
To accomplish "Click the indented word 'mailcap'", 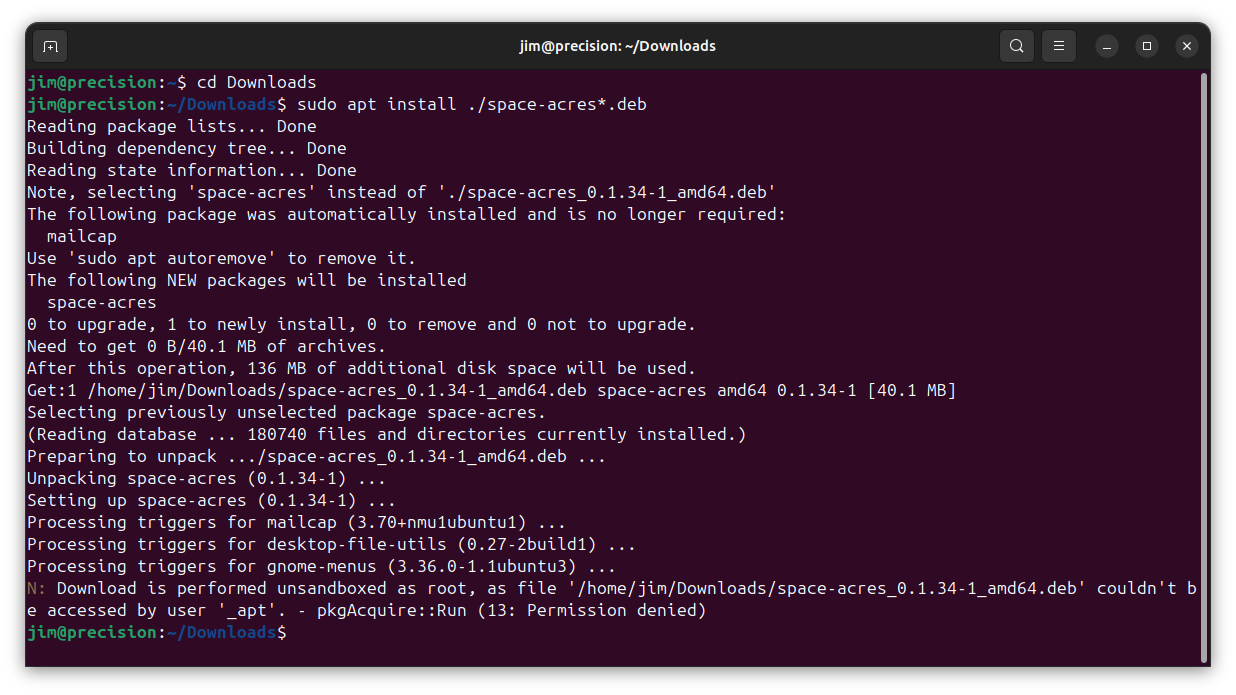I will click(81, 236).
